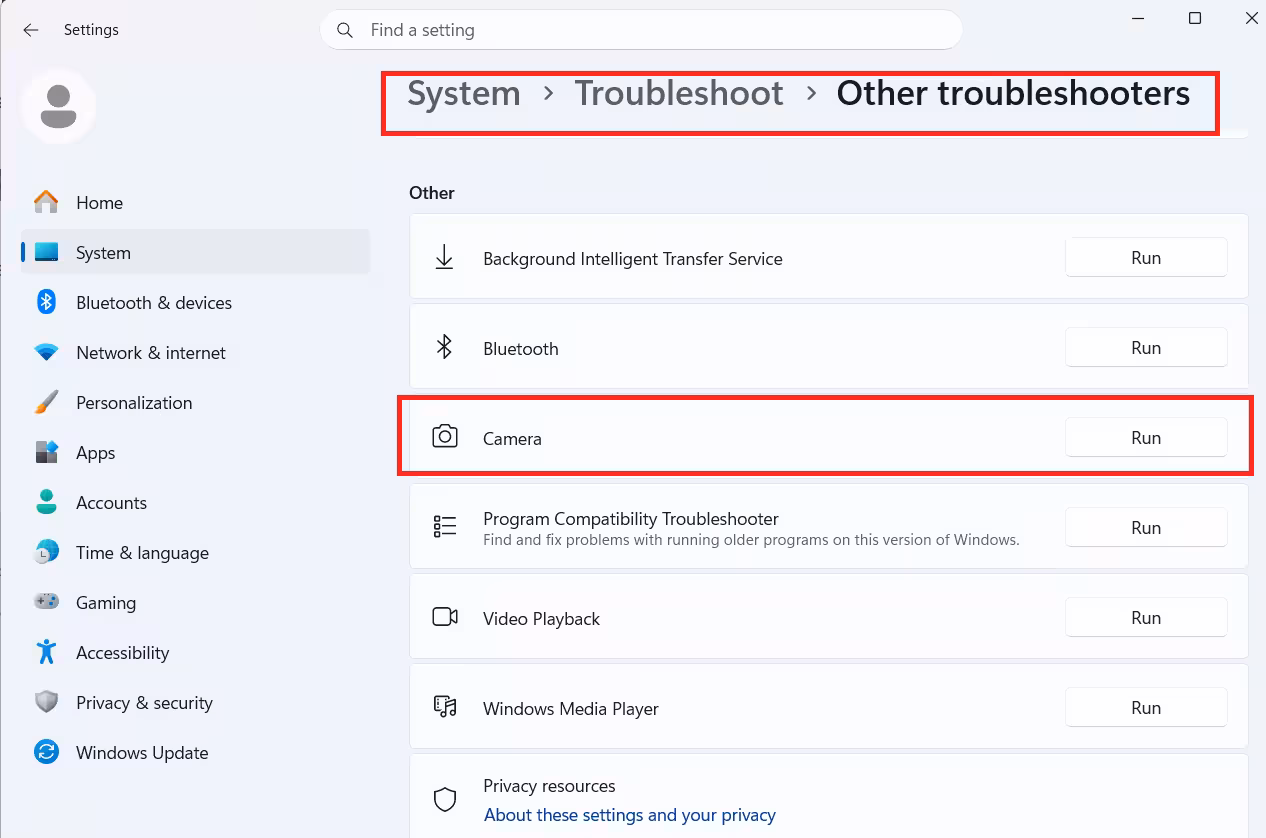This screenshot has width=1266, height=838.
Task: Click the Accounts person icon
Action: [46, 502]
